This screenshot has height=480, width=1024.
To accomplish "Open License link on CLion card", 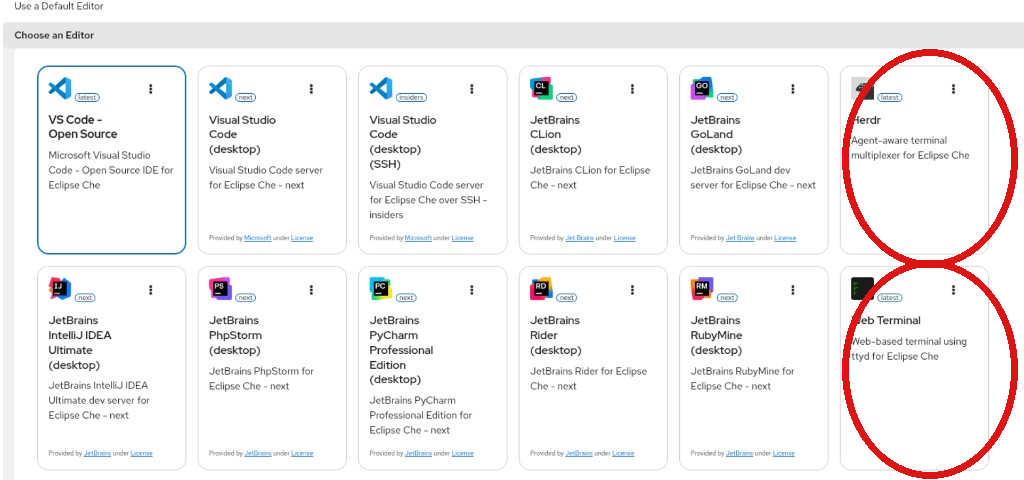I will 624,238.
